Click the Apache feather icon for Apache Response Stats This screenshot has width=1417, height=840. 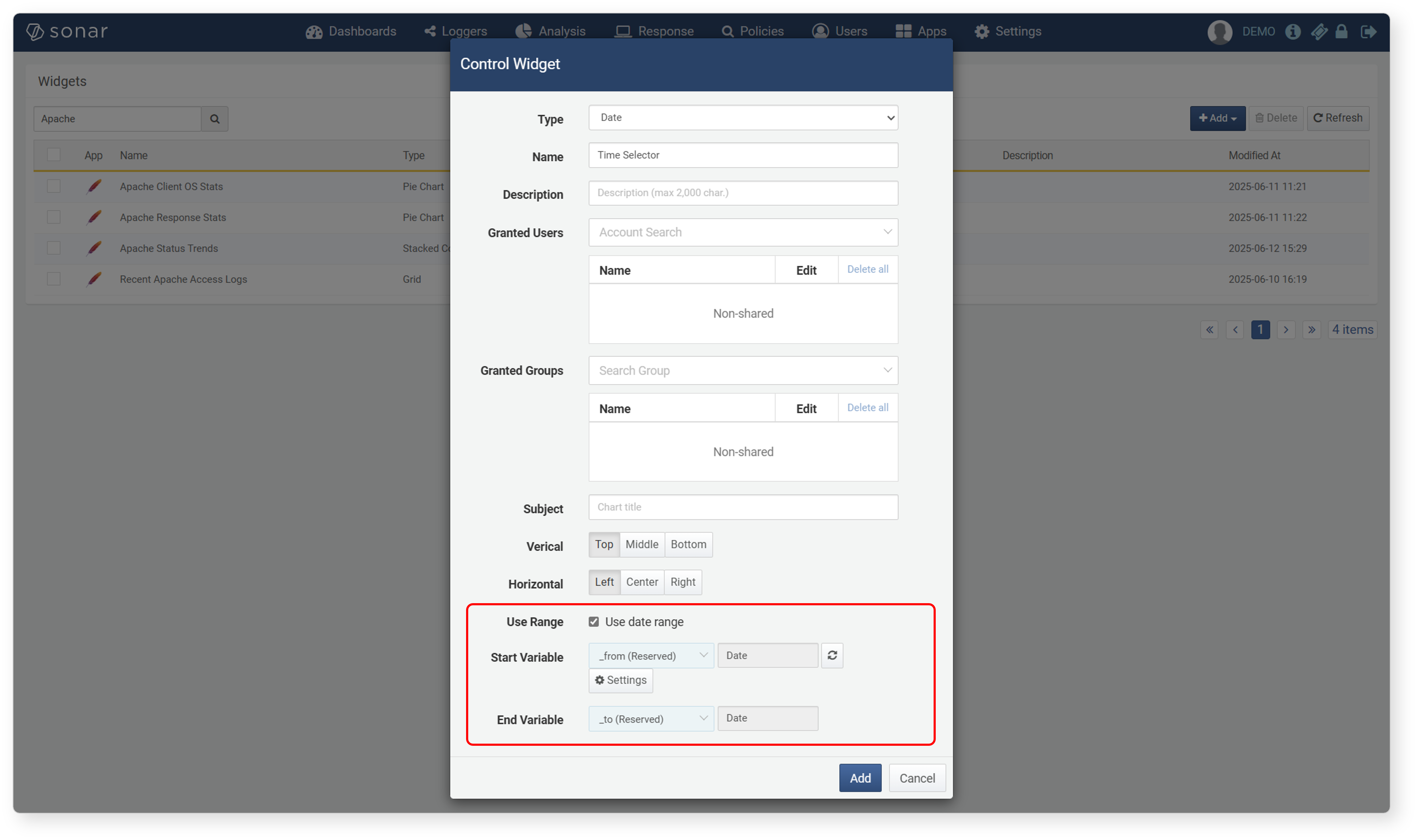point(94,217)
